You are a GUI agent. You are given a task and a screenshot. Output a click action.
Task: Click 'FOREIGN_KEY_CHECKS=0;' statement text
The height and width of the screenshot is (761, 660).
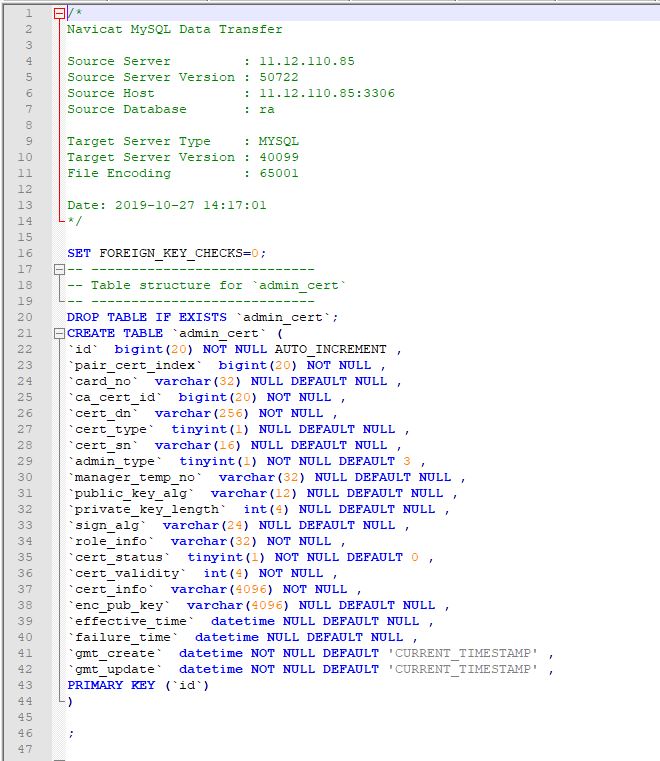click(x=182, y=253)
